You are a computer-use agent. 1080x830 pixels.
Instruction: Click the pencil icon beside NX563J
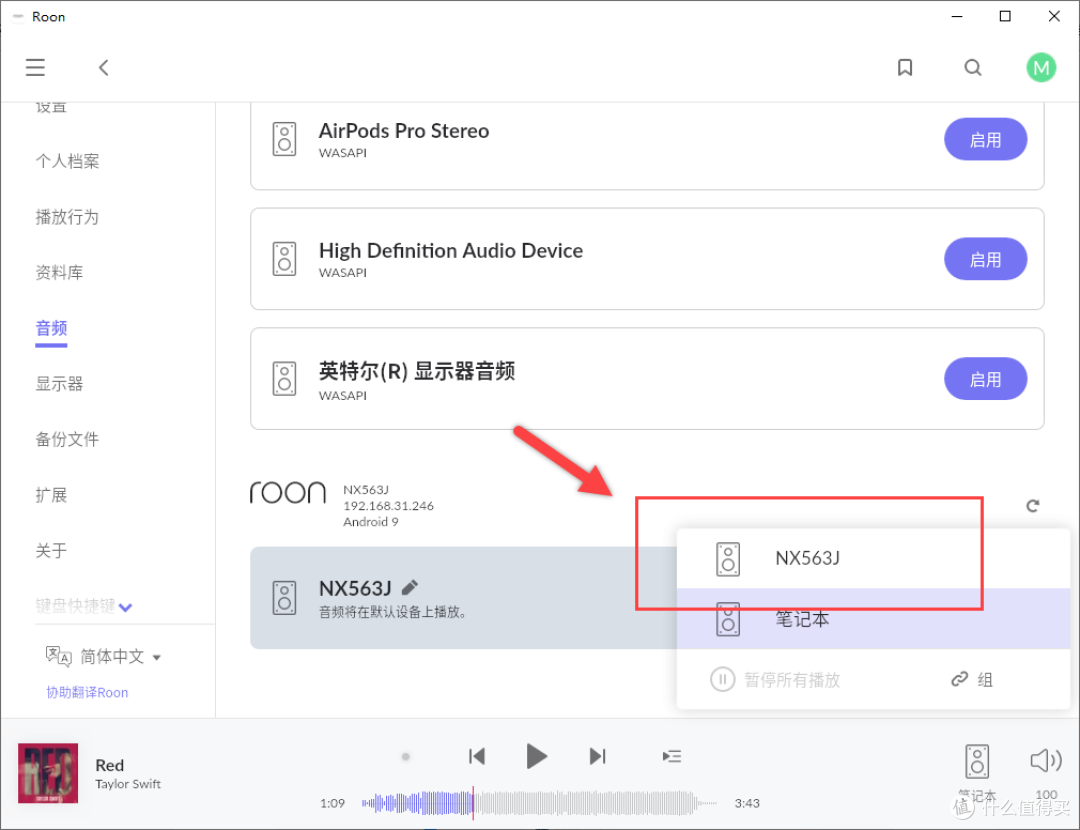coord(410,587)
